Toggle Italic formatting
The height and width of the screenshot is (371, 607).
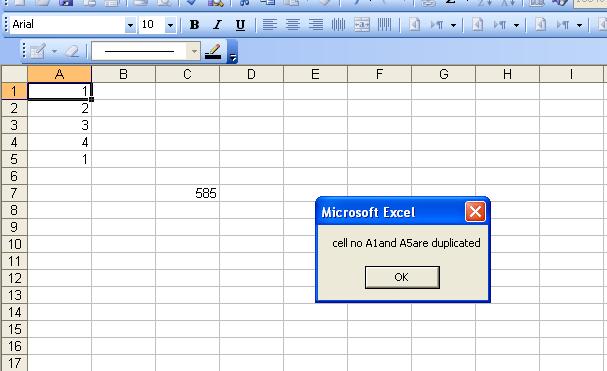pyautogui.click(x=217, y=25)
